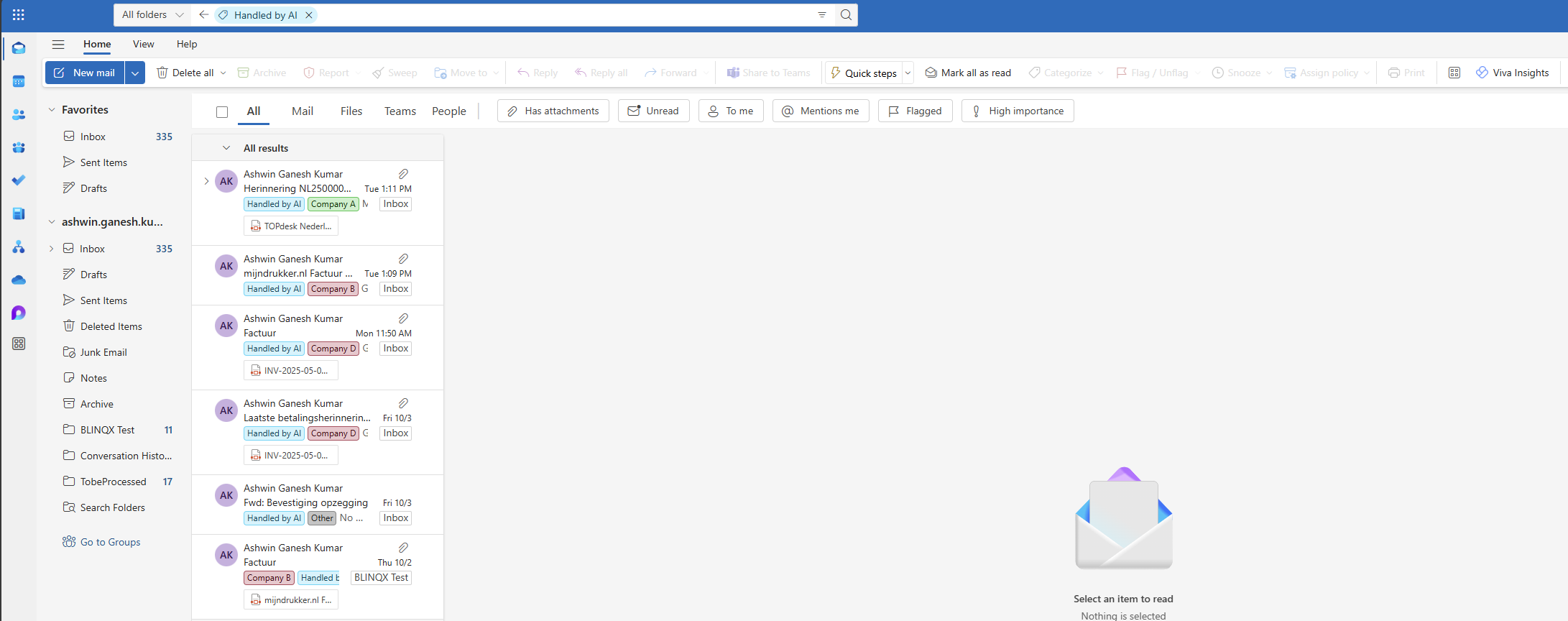The width and height of the screenshot is (1568, 621).
Task: Toggle the To me filter
Action: tap(731, 111)
